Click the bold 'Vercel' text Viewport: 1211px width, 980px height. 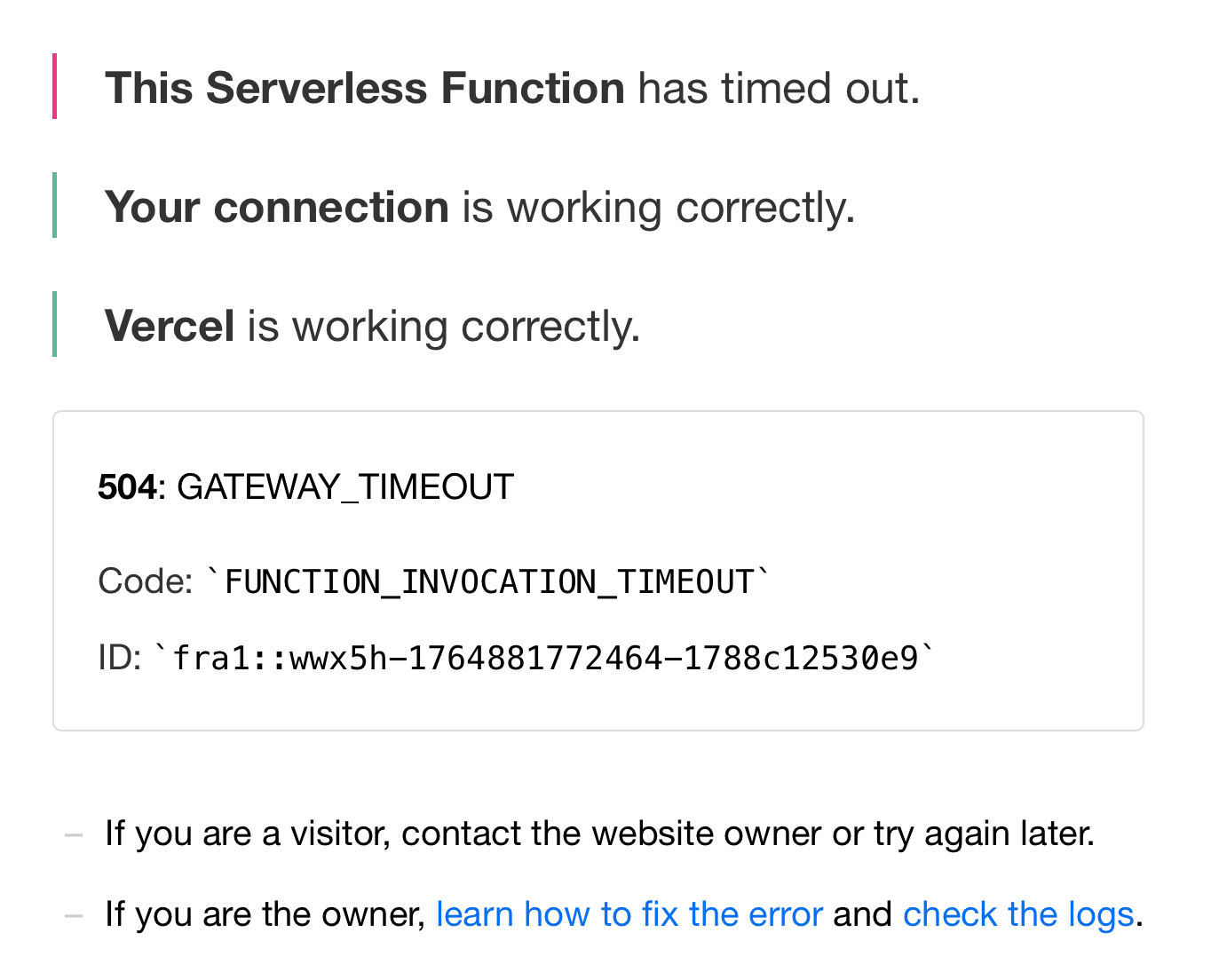(x=170, y=327)
